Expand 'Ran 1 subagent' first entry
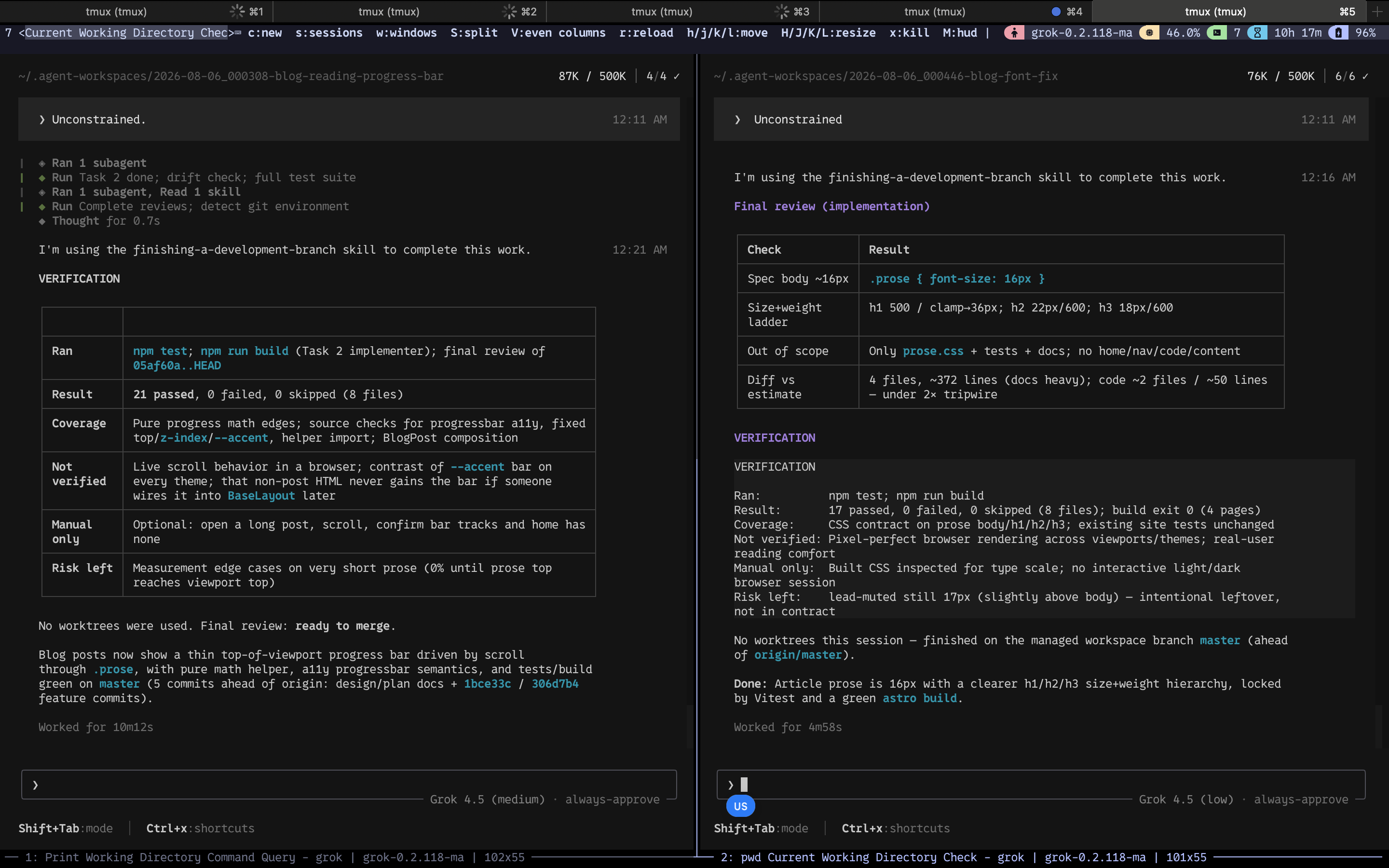The height and width of the screenshot is (868, 1389). pyautogui.click(x=99, y=163)
